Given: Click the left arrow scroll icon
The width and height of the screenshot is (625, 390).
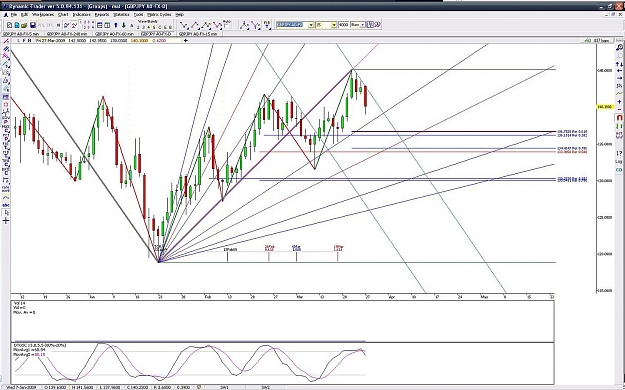Looking at the screenshot, I should coord(619,71).
